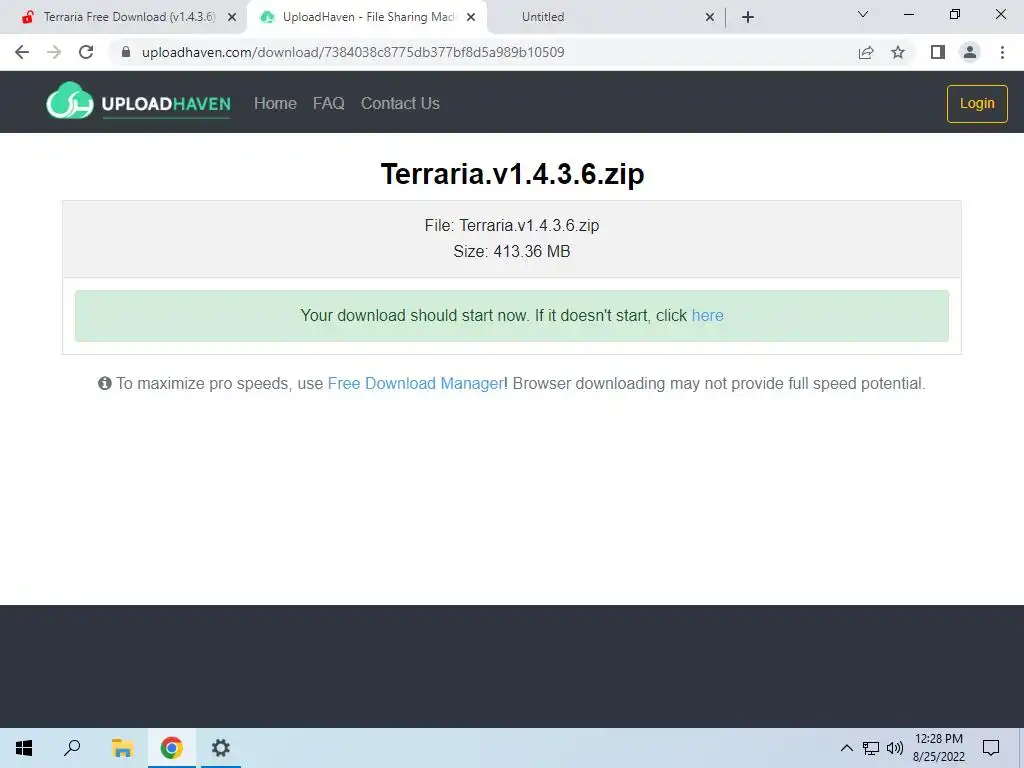Go to Home in site navigation
The height and width of the screenshot is (768, 1024).
coord(275,103)
